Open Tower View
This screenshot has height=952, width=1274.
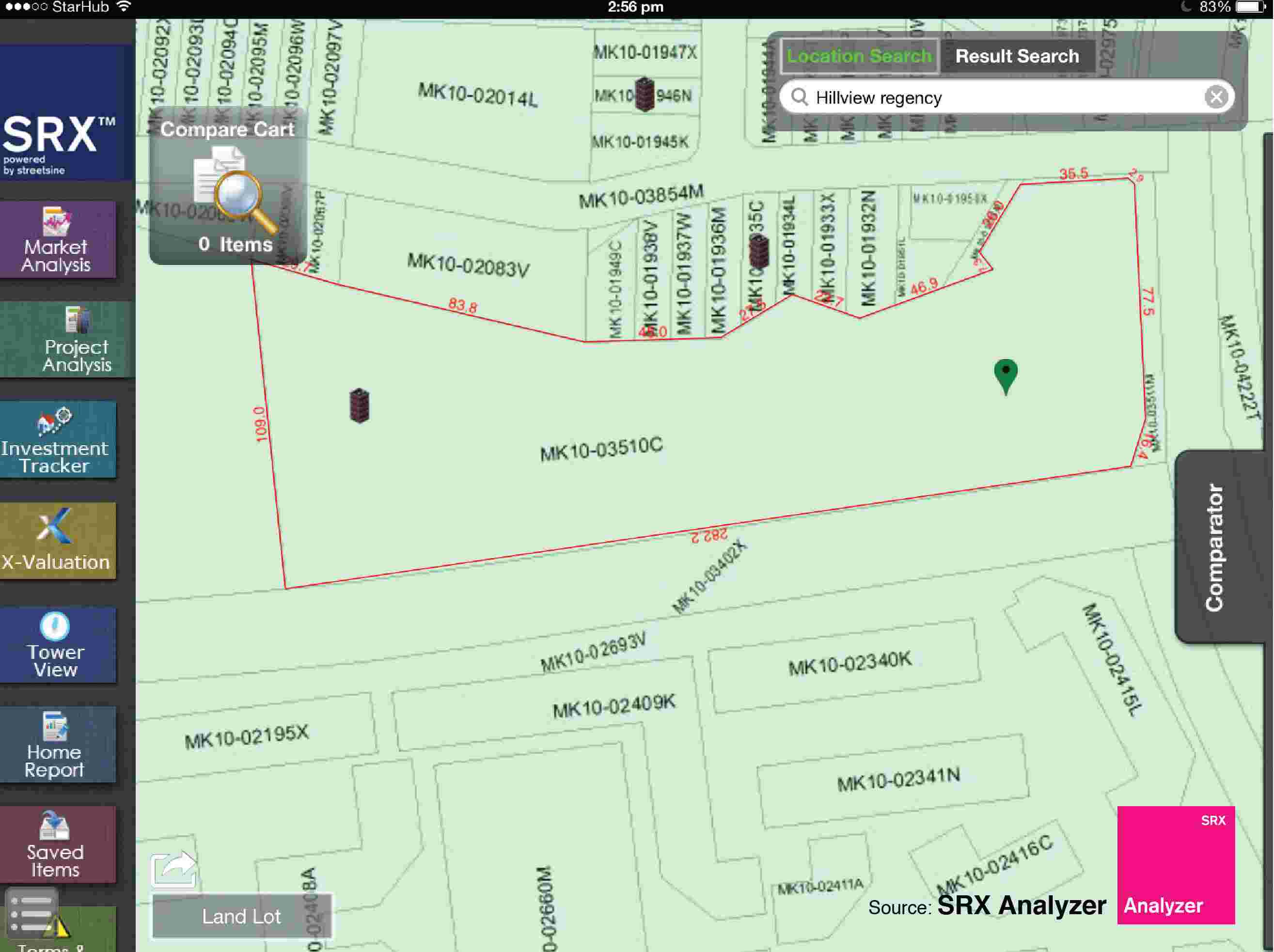pyautogui.click(x=58, y=645)
